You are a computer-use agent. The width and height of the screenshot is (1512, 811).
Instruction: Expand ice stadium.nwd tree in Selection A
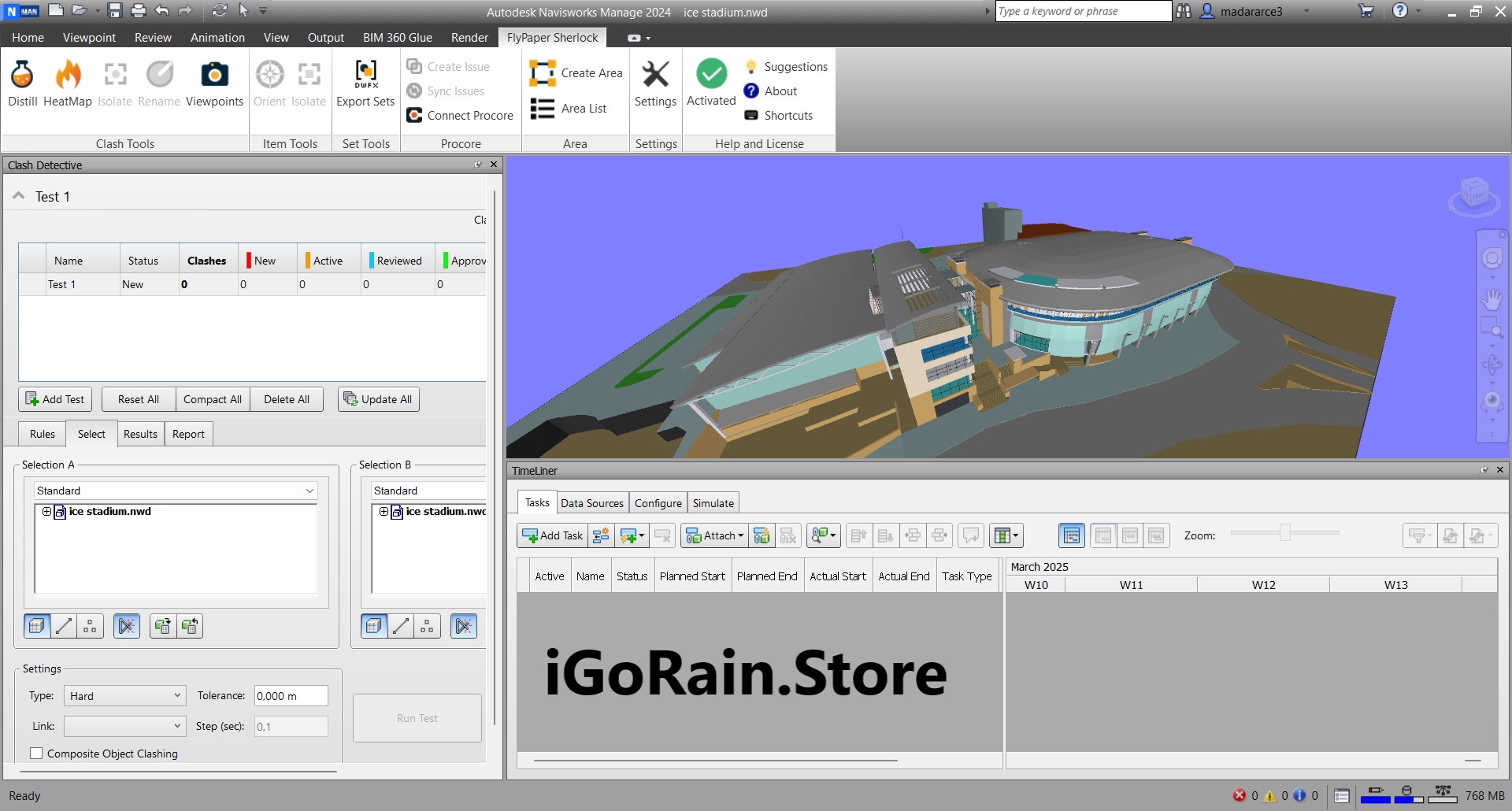point(46,512)
